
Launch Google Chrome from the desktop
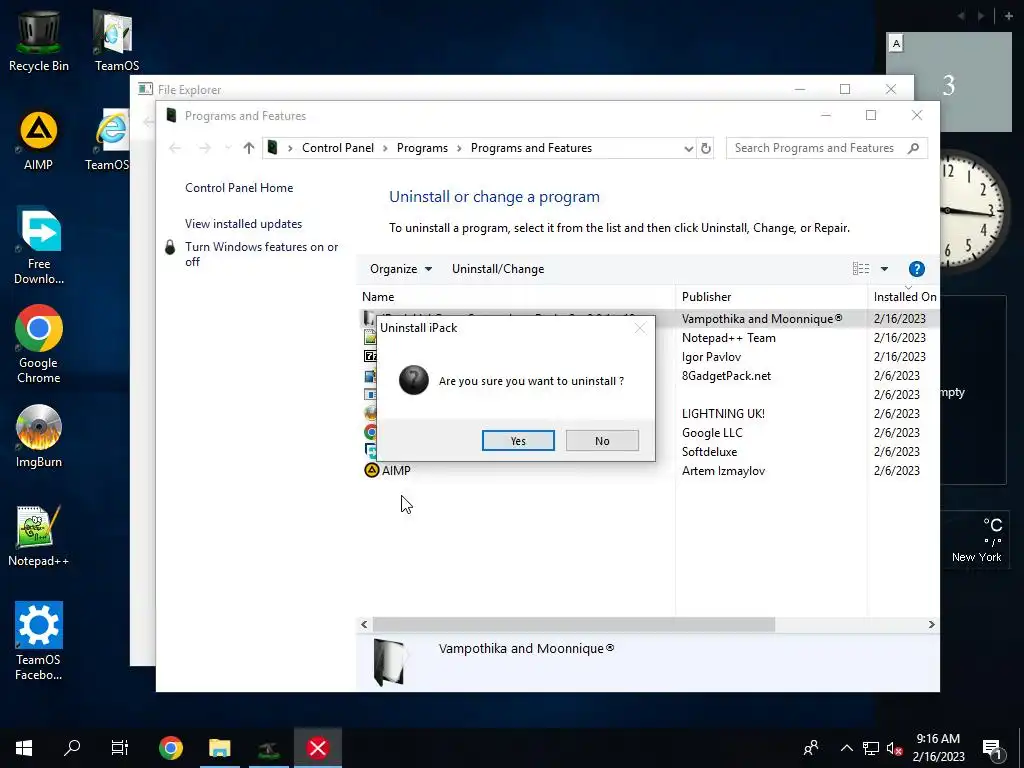click(x=39, y=344)
